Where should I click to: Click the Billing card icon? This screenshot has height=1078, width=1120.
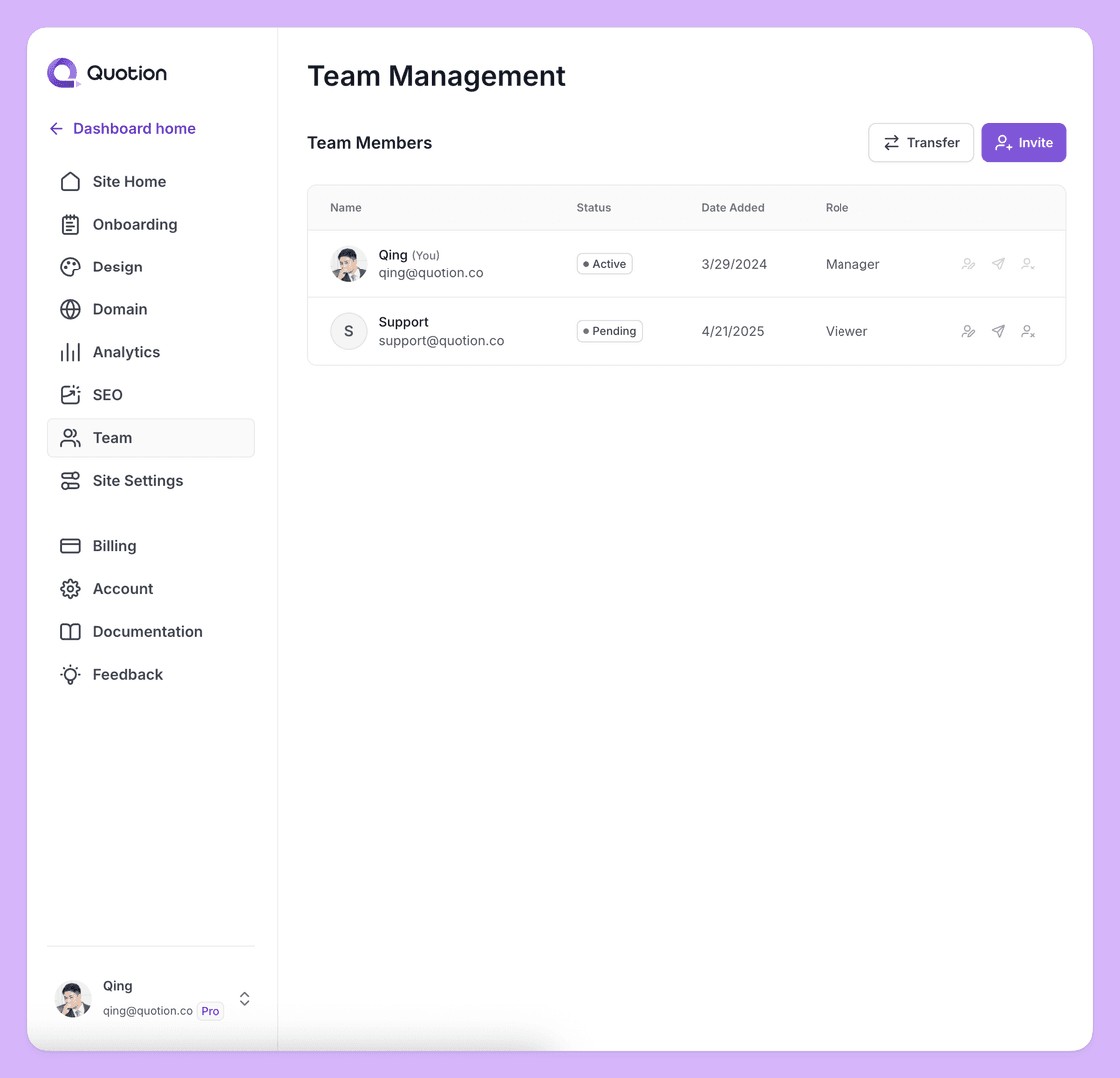(x=70, y=546)
